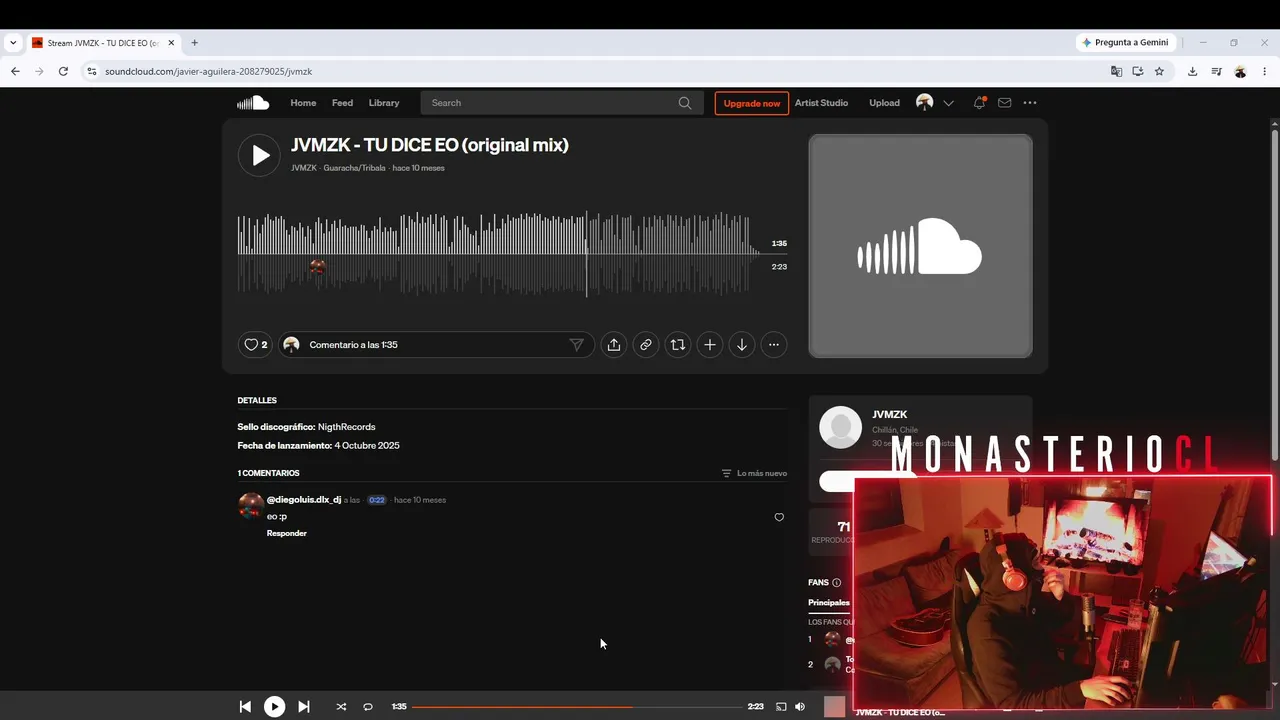Image resolution: width=1280 pixels, height=720 pixels.
Task: Play the JVMZK - TU DICE EO track
Action: (x=259, y=155)
